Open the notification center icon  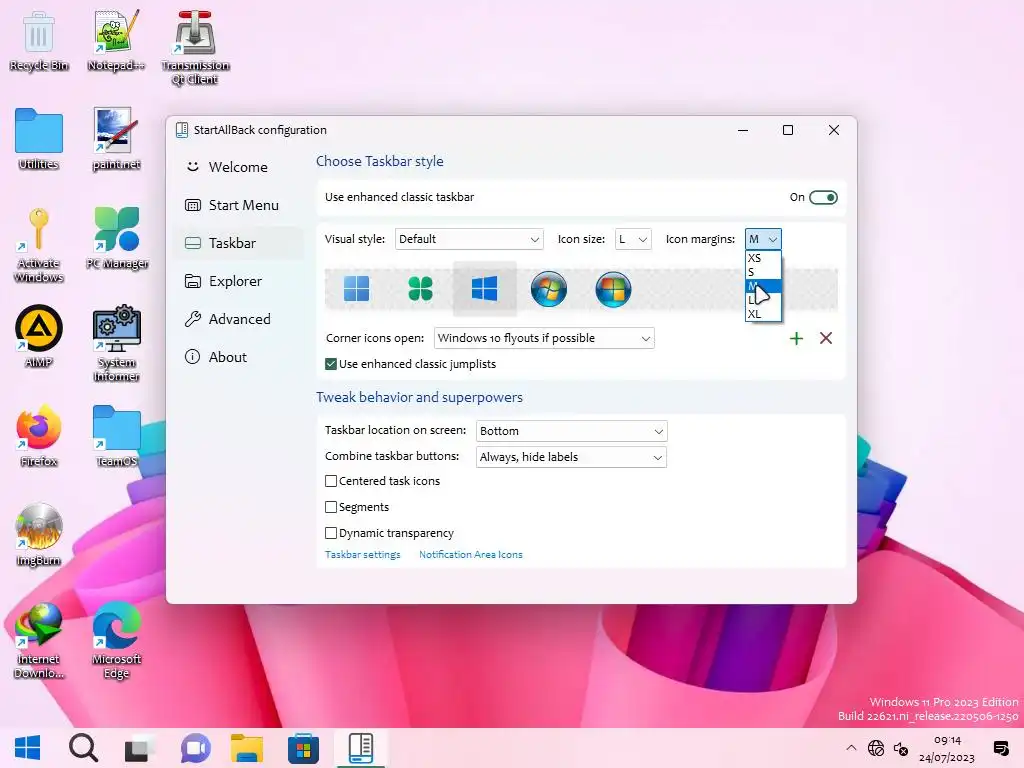pyautogui.click(x=1000, y=748)
